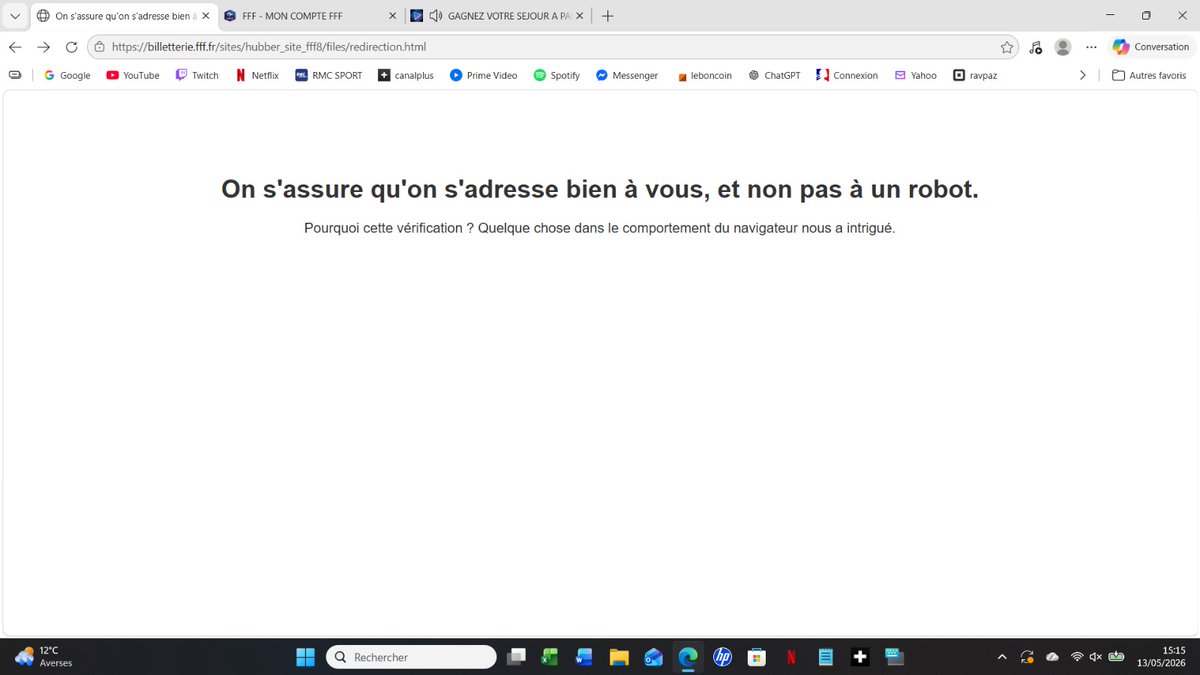Open the leboncoin bookmark
This screenshot has width=1200, height=675.
[704, 75]
